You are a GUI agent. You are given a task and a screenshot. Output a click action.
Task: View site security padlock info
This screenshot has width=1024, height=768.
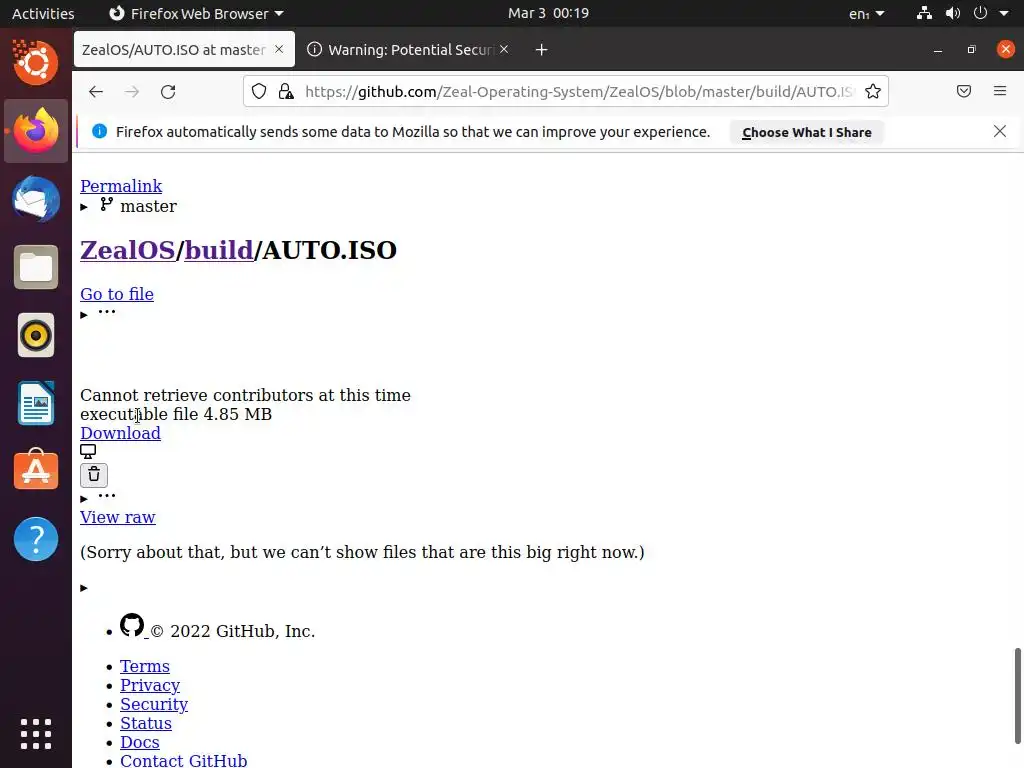click(286, 91)
